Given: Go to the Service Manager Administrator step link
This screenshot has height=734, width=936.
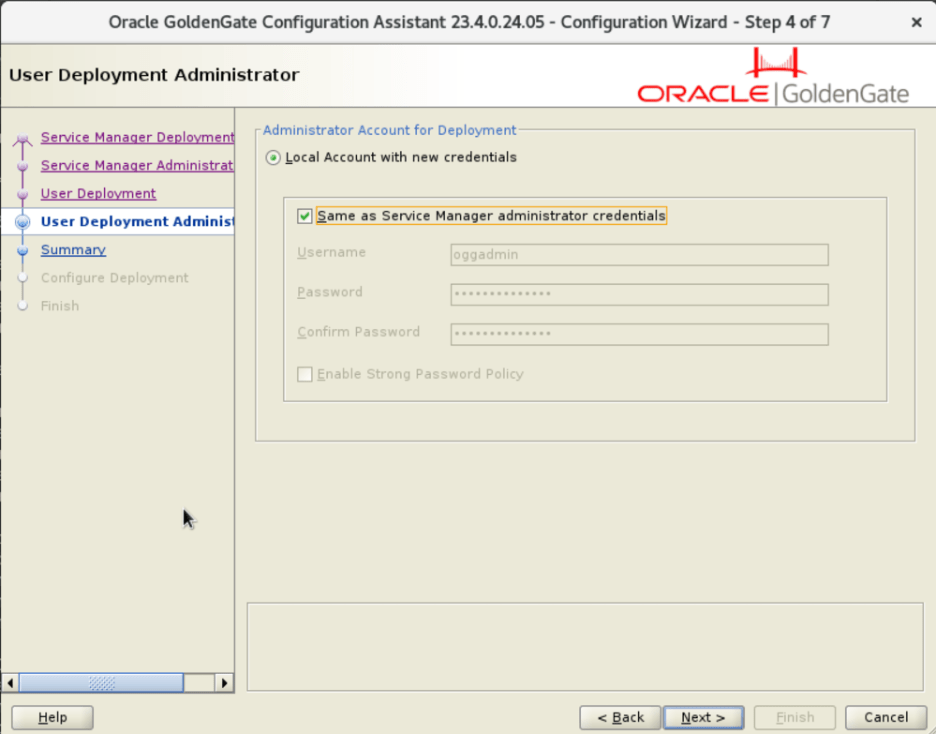Looking at the screenshot, I should (137, 165).
